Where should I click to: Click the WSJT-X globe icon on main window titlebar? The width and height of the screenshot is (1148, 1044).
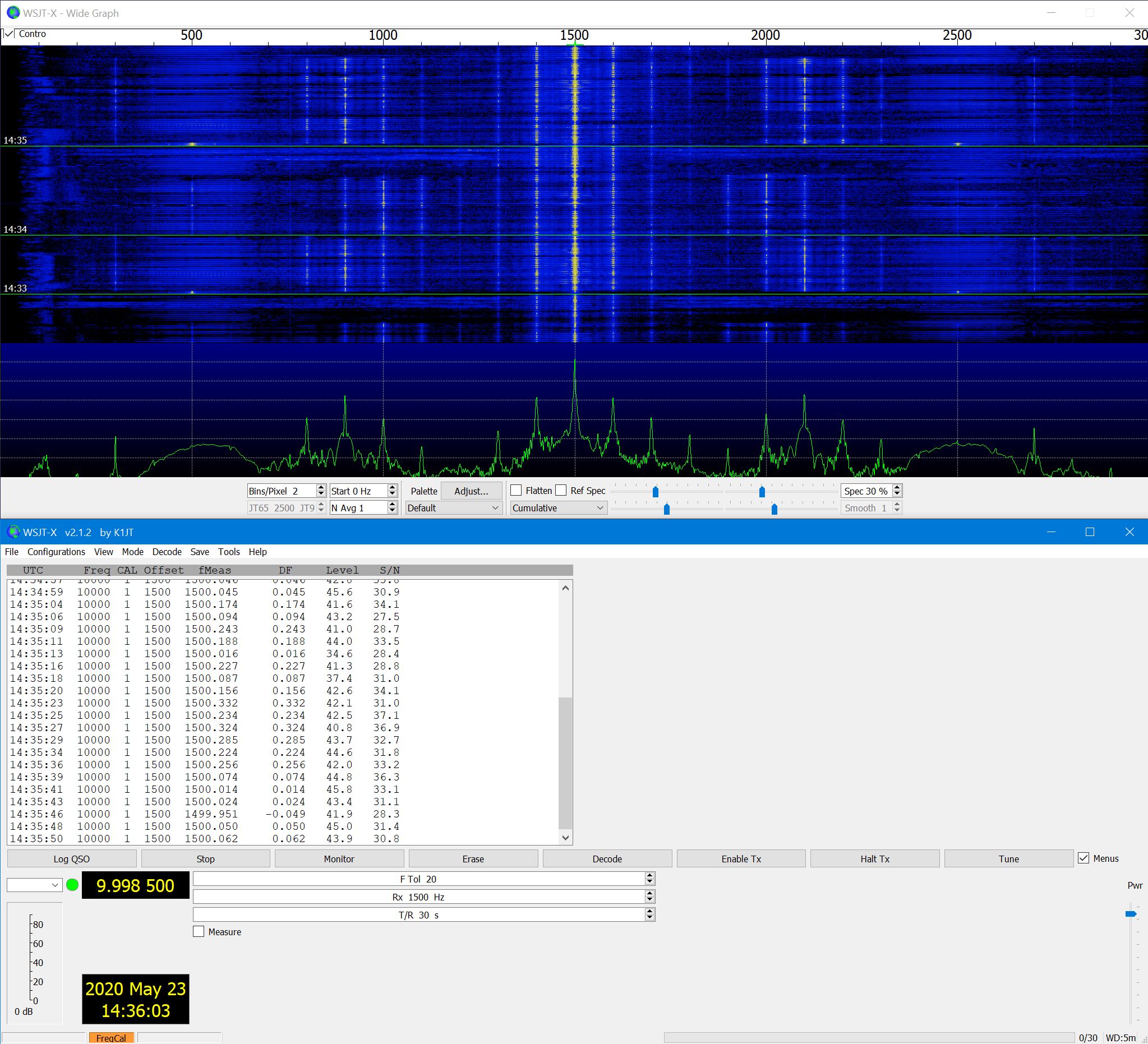pyautogui.click(x=13, y=532)
